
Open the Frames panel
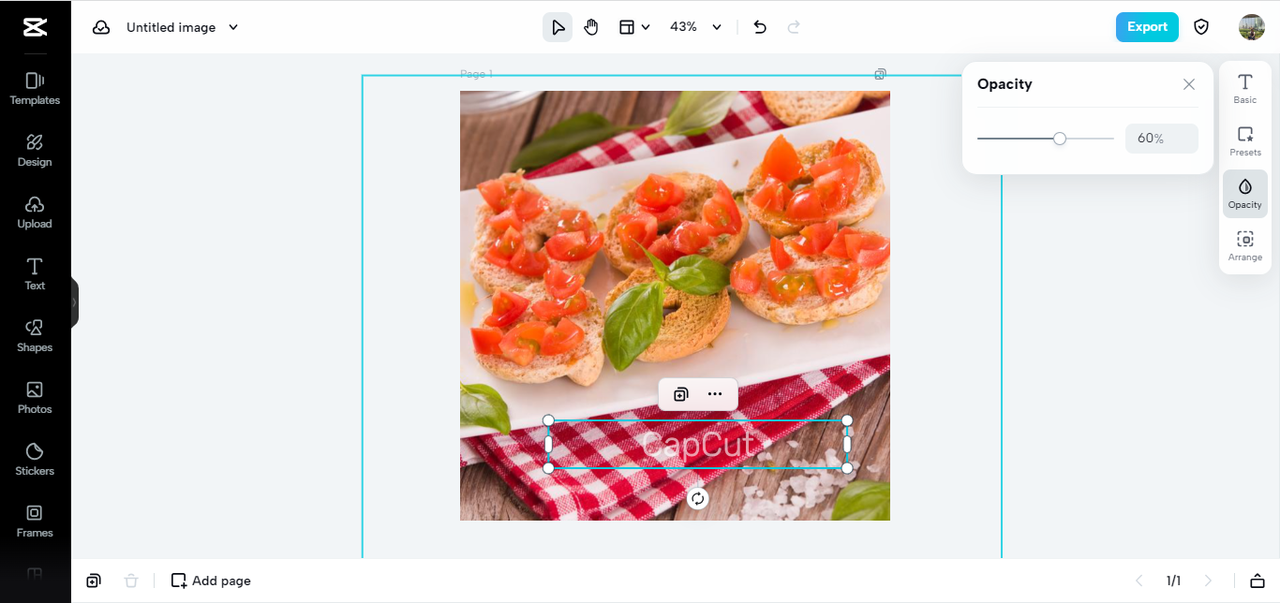(x=35, y=521)
